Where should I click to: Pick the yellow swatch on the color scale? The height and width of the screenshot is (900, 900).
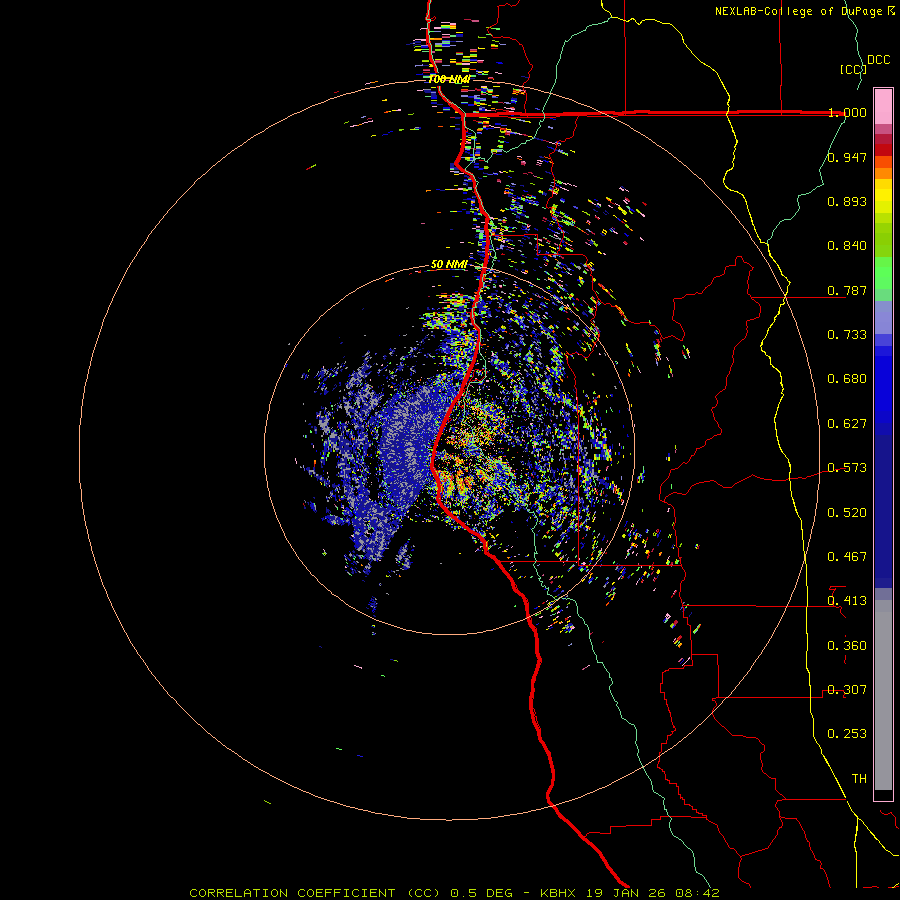(x=883, y=196)
